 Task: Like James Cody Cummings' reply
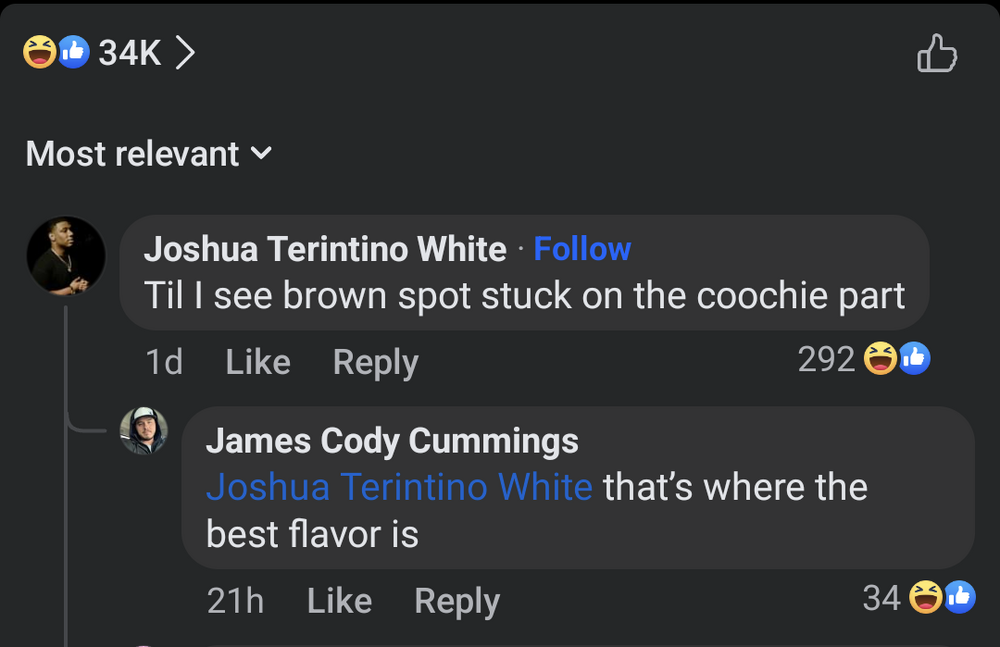coord(338,601)
